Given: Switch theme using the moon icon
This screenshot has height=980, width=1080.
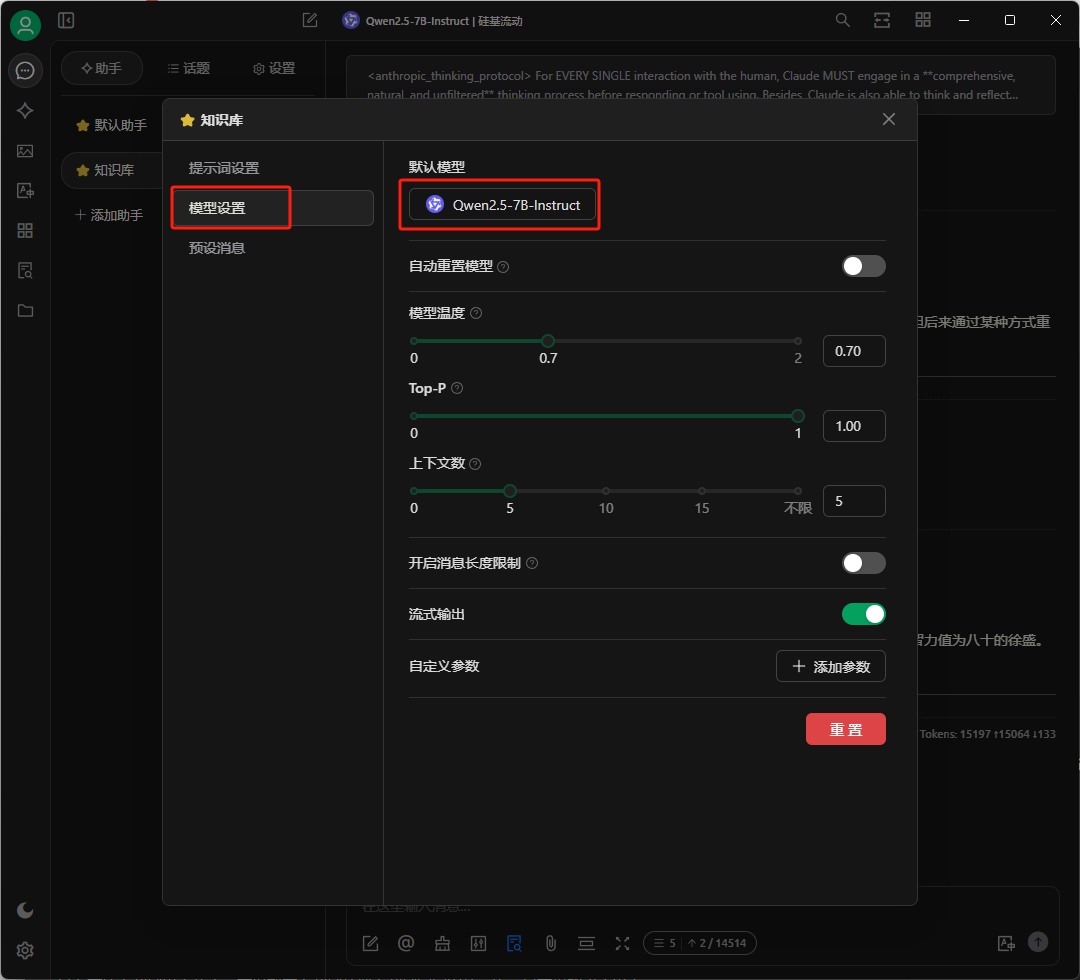Looking at the screenshot, I should [x=25, y=910].
